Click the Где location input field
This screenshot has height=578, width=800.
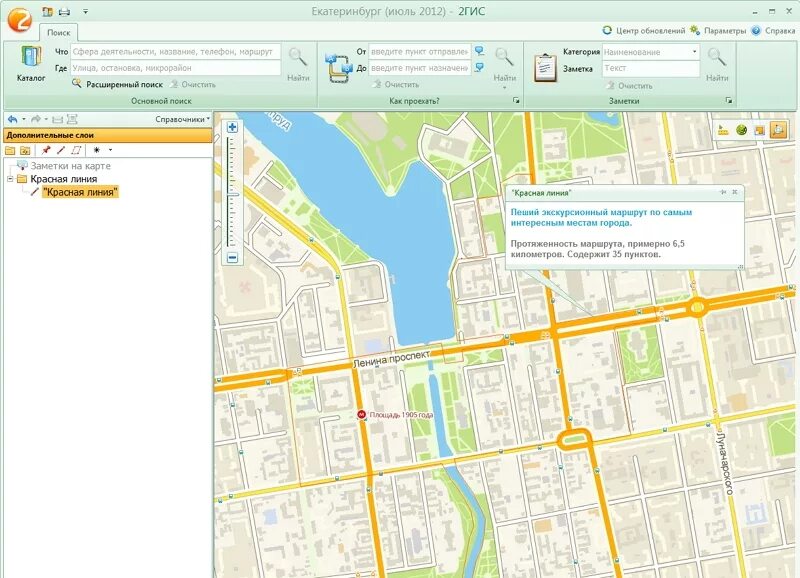(x=176, y=68)
